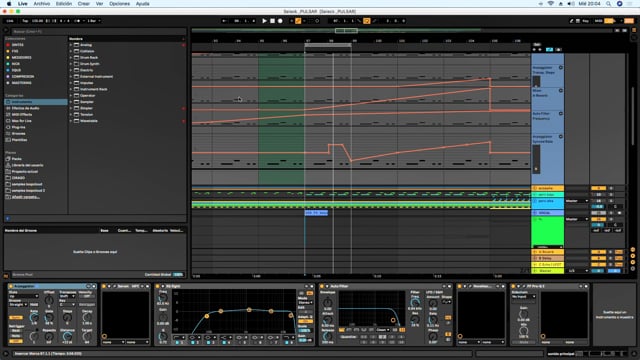Viewport: 640px width, 360px height.
Task: Expand the External Instrument entry
Action: (71, 76)
